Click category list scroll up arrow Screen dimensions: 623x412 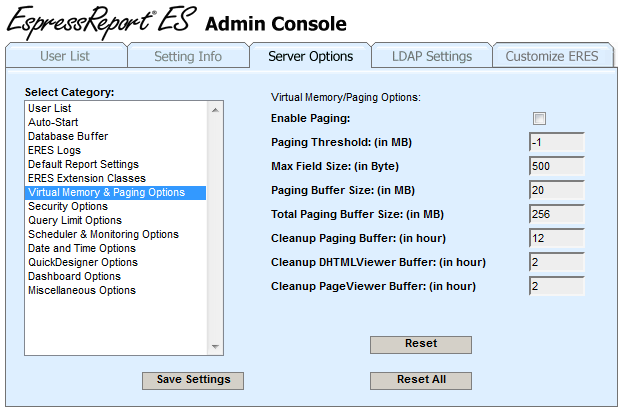215,110
